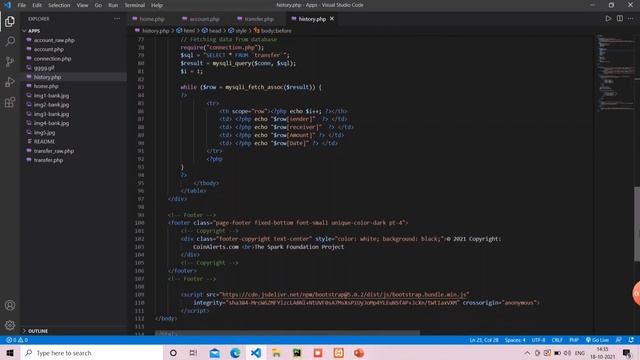Screen dimensions: 640x360
Task: Click html in the breadcrumb
Action: [189, 31]
